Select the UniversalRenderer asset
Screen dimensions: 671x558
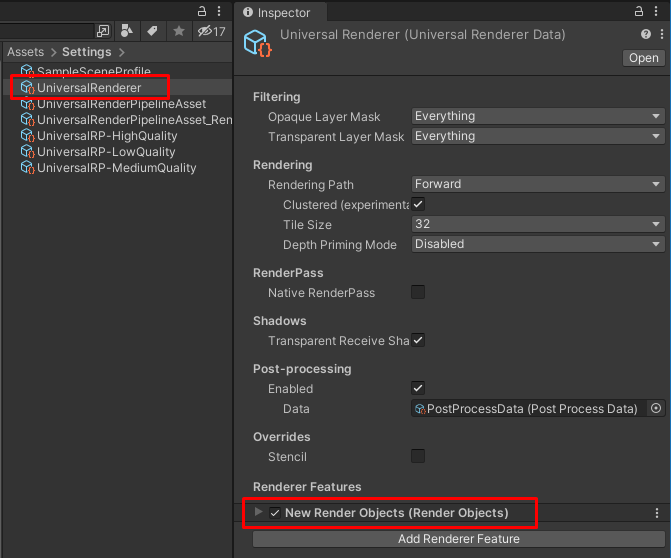click(88, 88)
